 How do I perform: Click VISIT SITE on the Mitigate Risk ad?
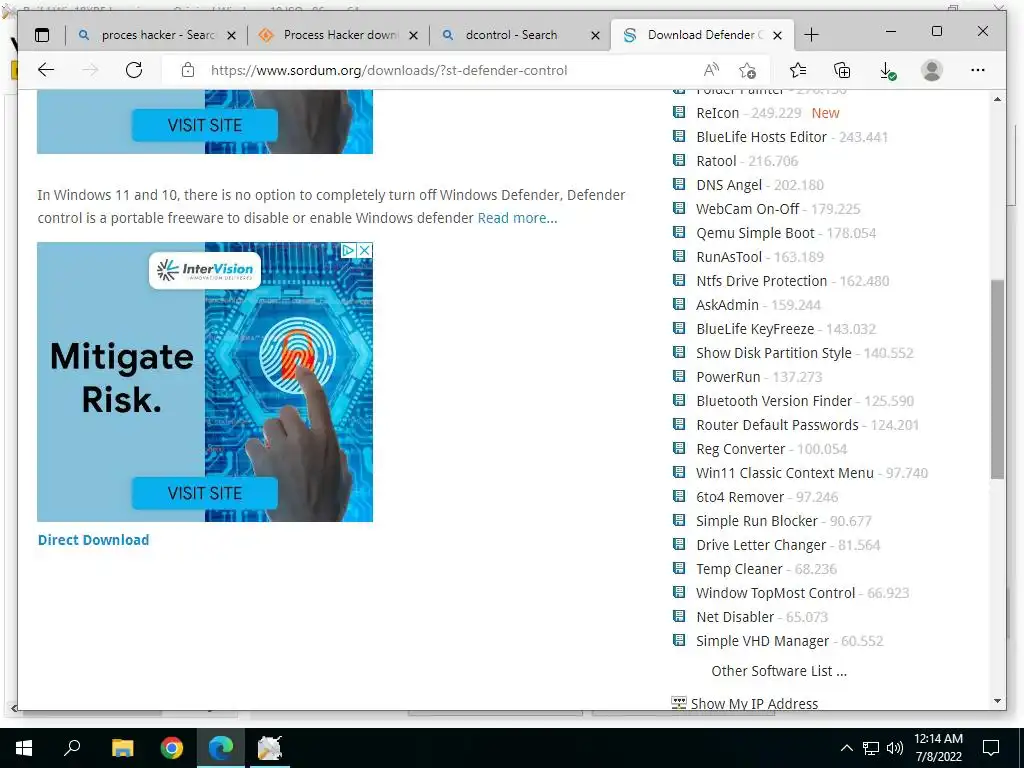[204, 493]
